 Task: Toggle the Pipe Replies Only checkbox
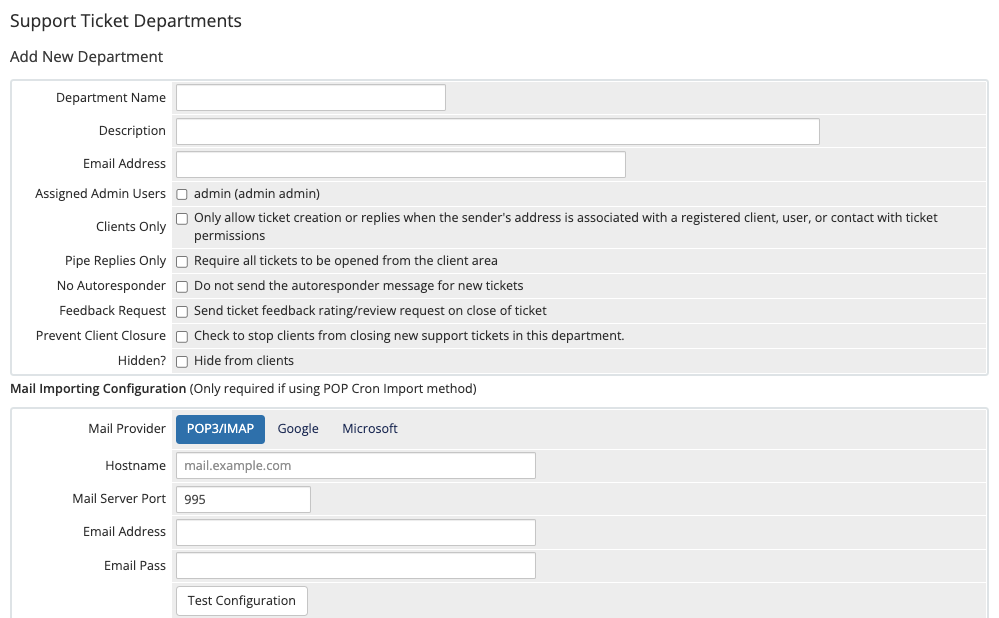click(x=182, y=262)
